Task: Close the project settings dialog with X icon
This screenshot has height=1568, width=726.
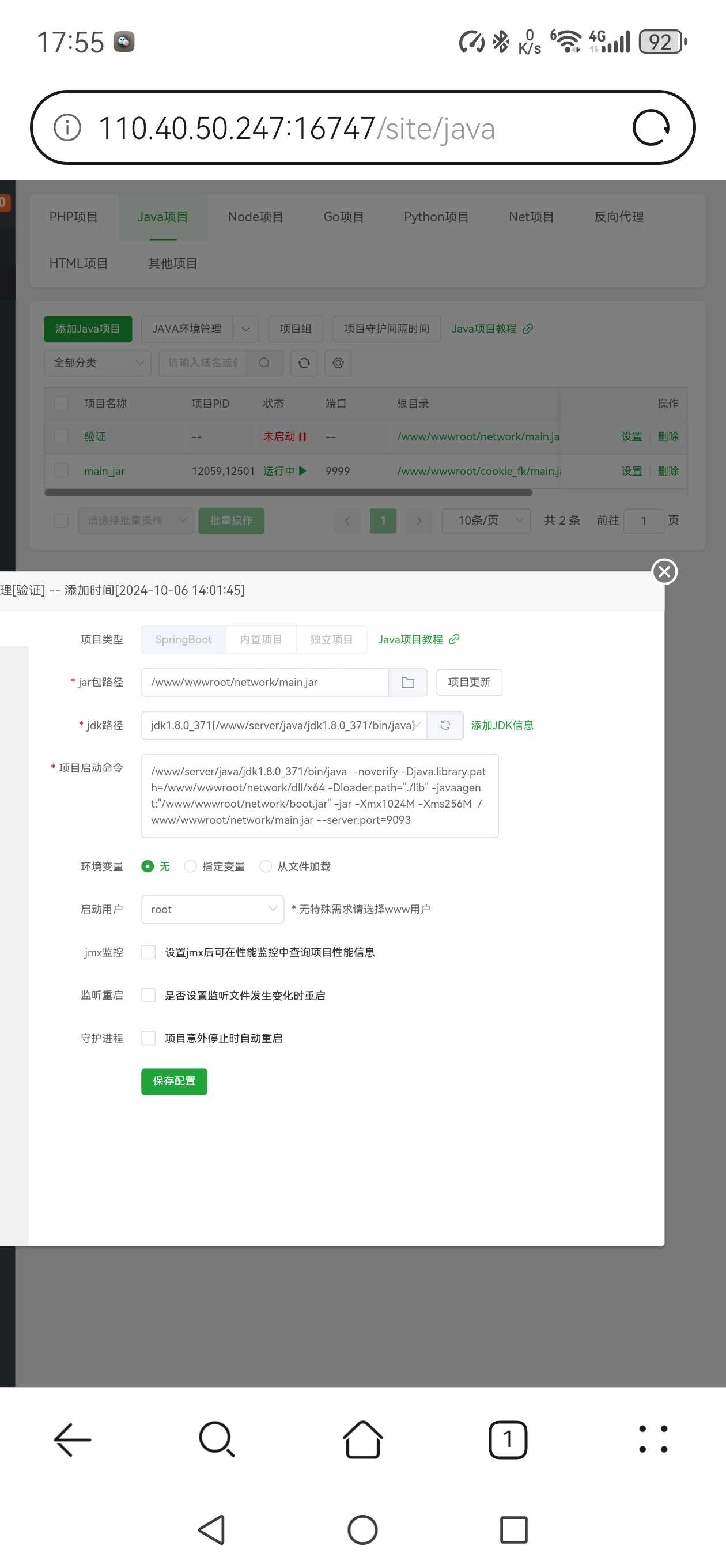Action: (x=664, y=571)
